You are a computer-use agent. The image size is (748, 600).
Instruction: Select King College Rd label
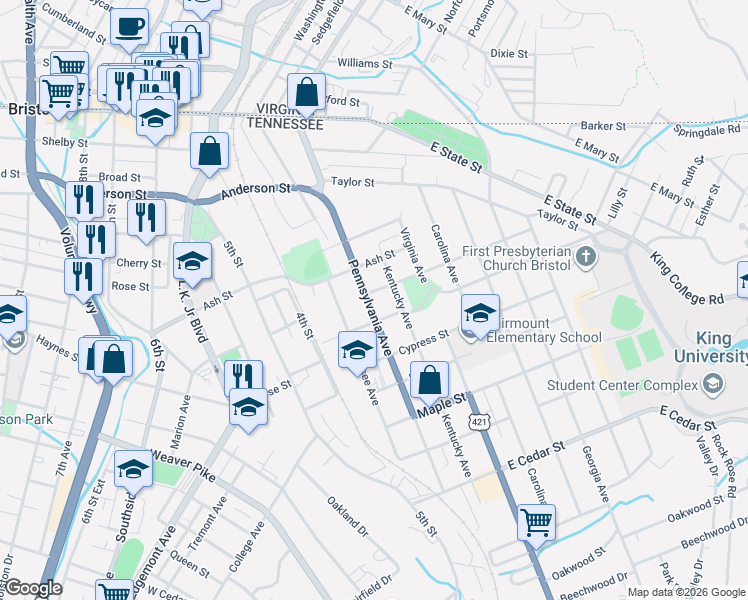(x=686, y=279)
